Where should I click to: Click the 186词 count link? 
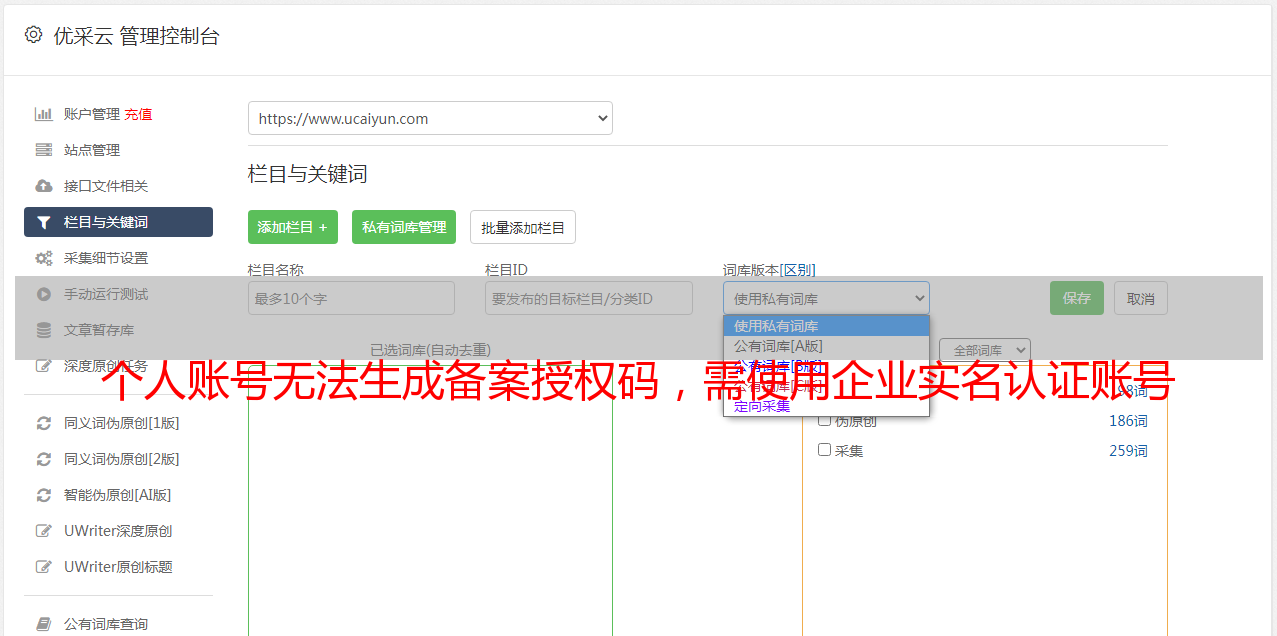pos(1128,421)
